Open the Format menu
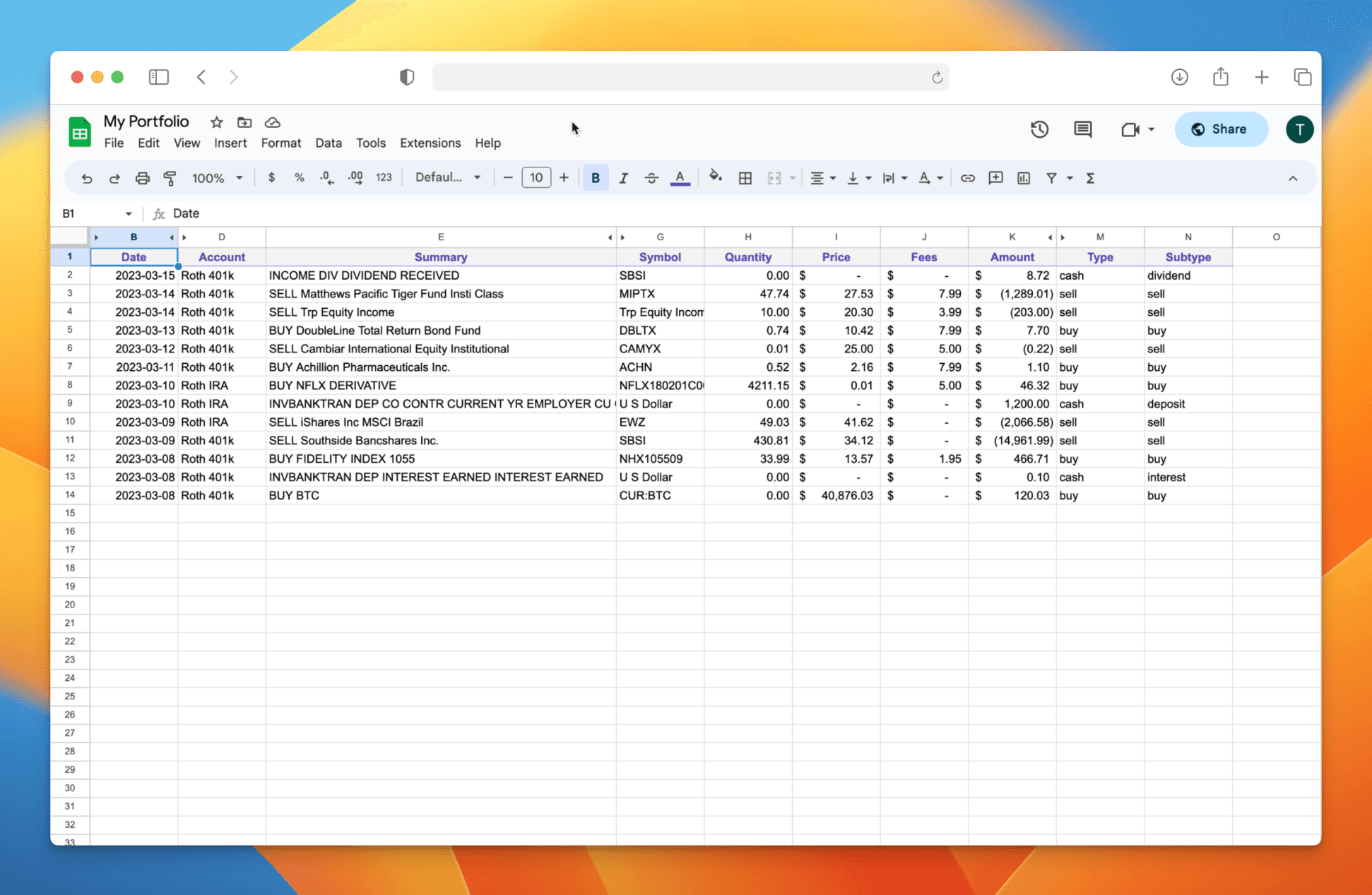This screenshot has width=1372, height=895. click(280, 143)
